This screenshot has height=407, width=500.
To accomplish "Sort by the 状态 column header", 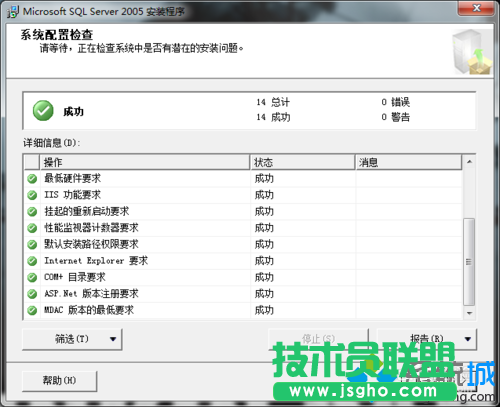I will (x=302, y=162).
